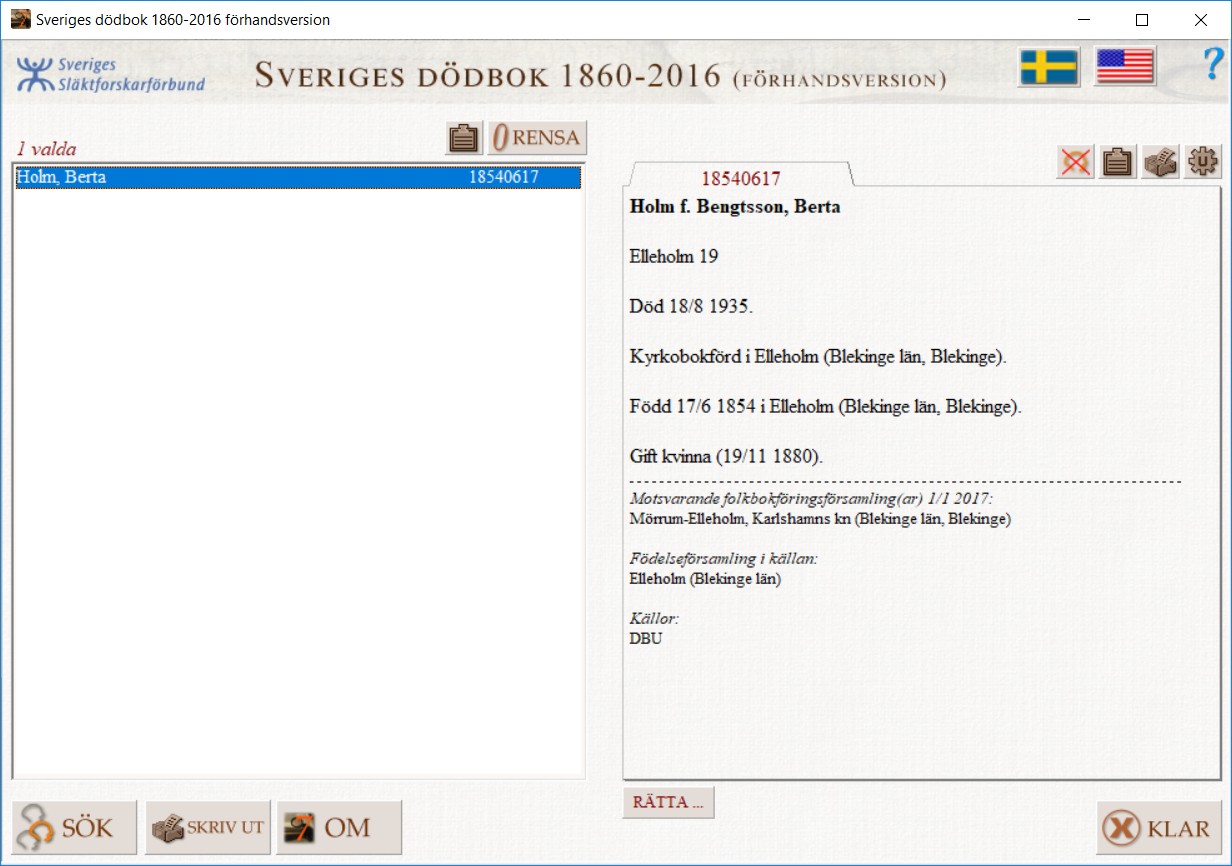
Task: Select the 18540617 record tab
Action: tap(740, 178)
